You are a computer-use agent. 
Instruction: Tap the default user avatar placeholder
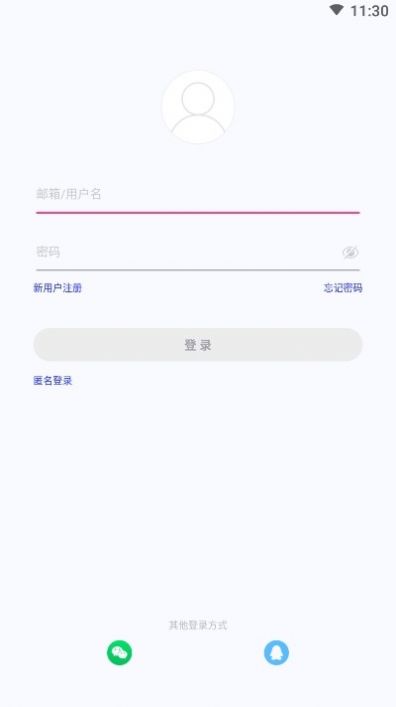coord(198,107)
